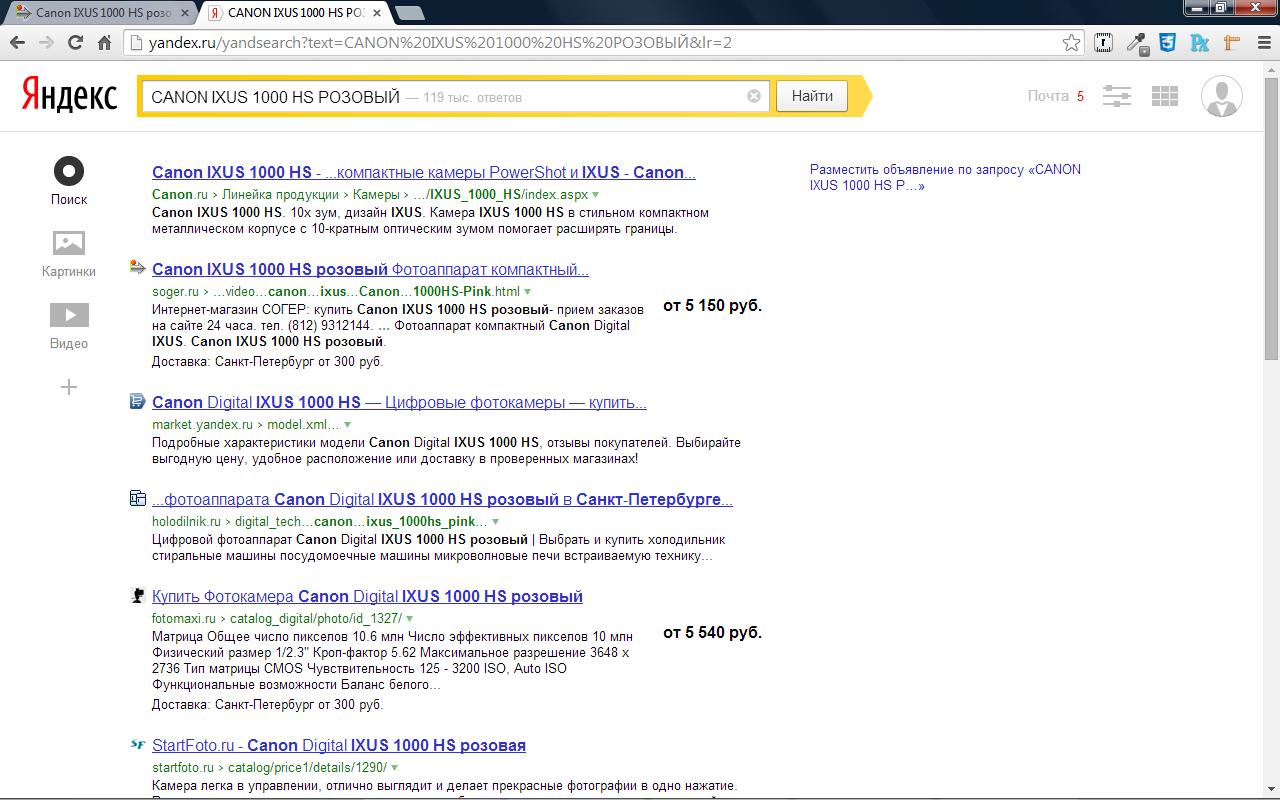Expand the arrow after 1000HS-Pink.html URL
The height and width of the screenshot is (800, 1280).
tap(528, 292)
